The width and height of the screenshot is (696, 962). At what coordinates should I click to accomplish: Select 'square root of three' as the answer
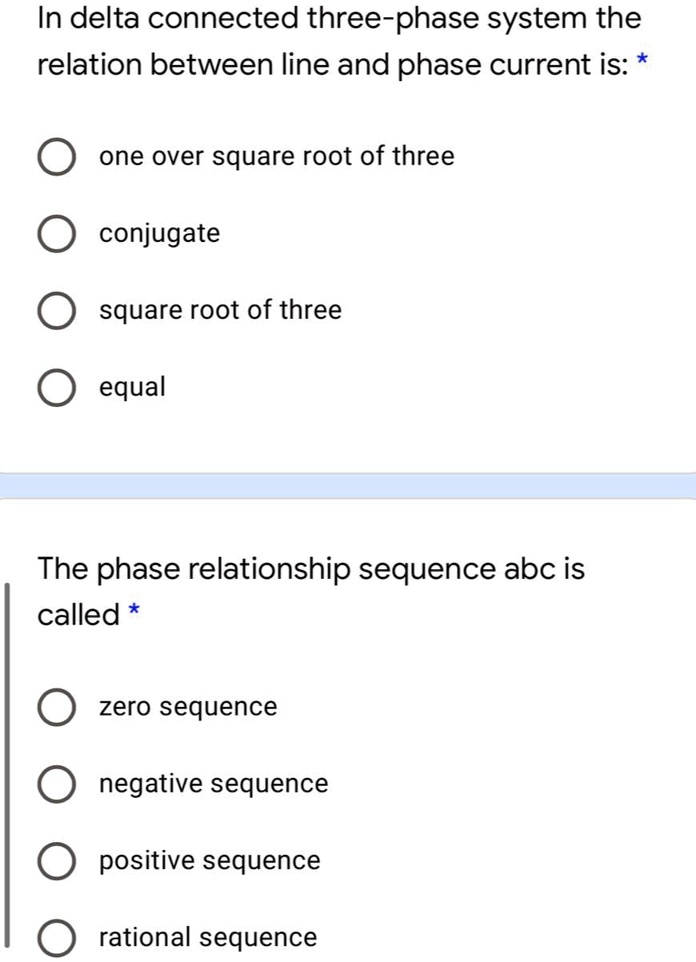click(x=57, y=311)
